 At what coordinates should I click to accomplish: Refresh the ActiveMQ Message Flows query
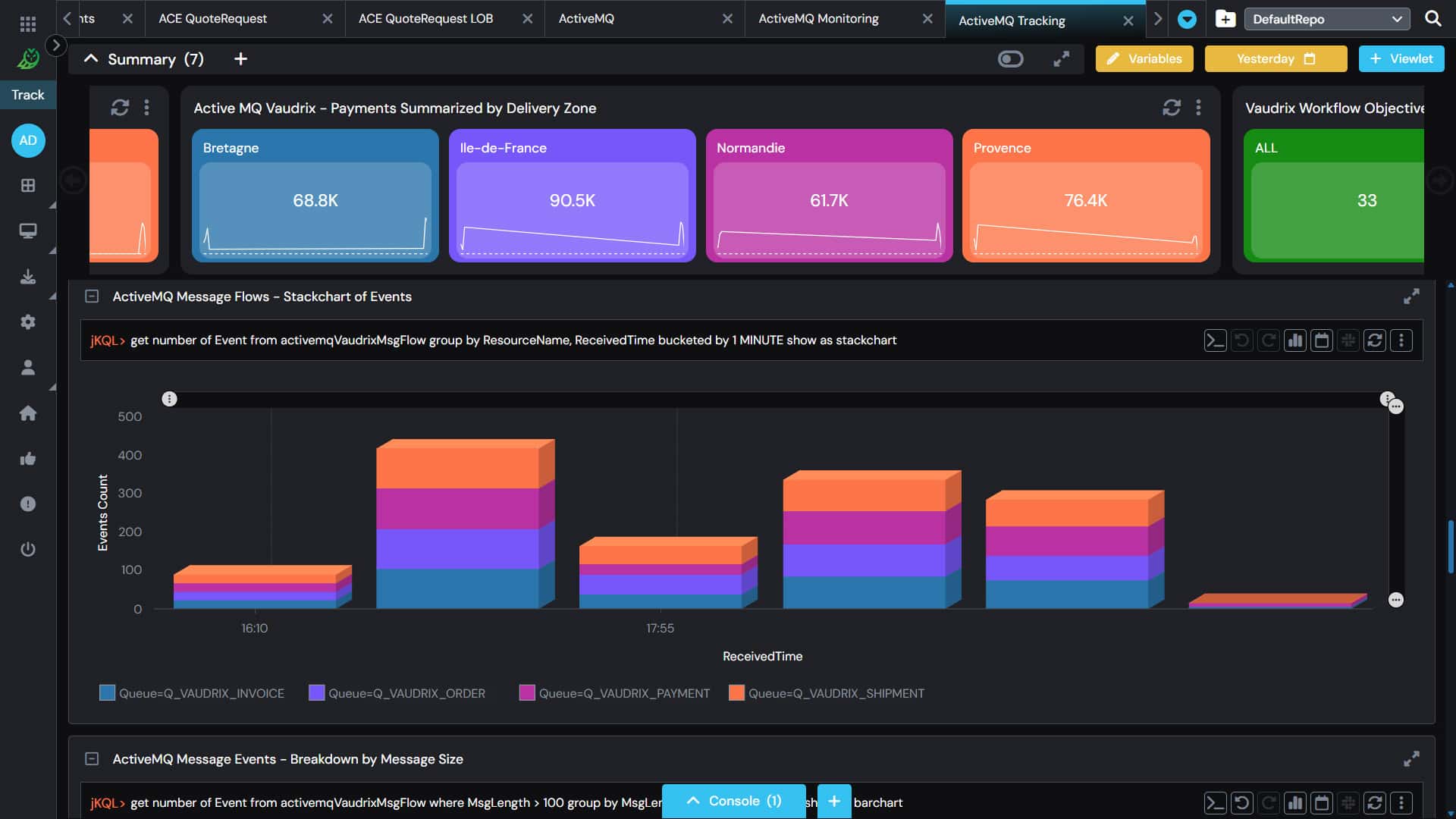click(x=1375, y=340)
